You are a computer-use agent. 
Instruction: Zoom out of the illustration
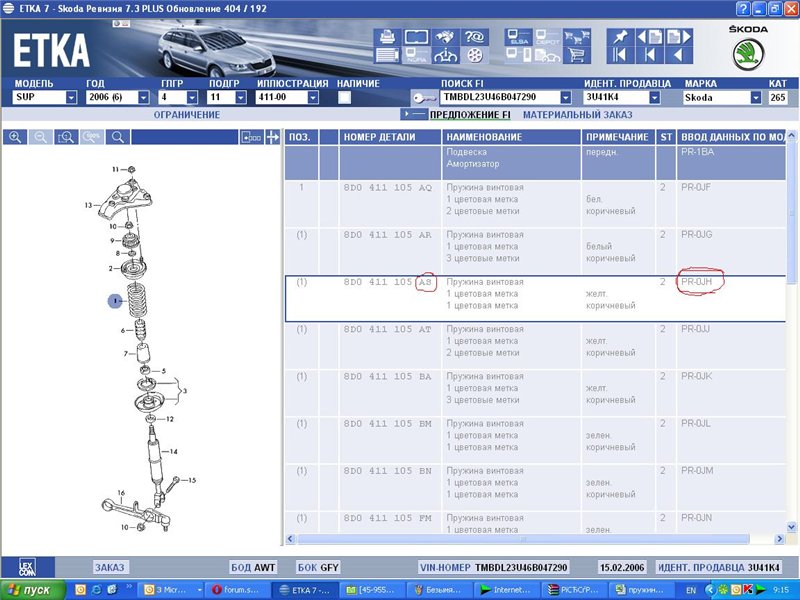41,137
